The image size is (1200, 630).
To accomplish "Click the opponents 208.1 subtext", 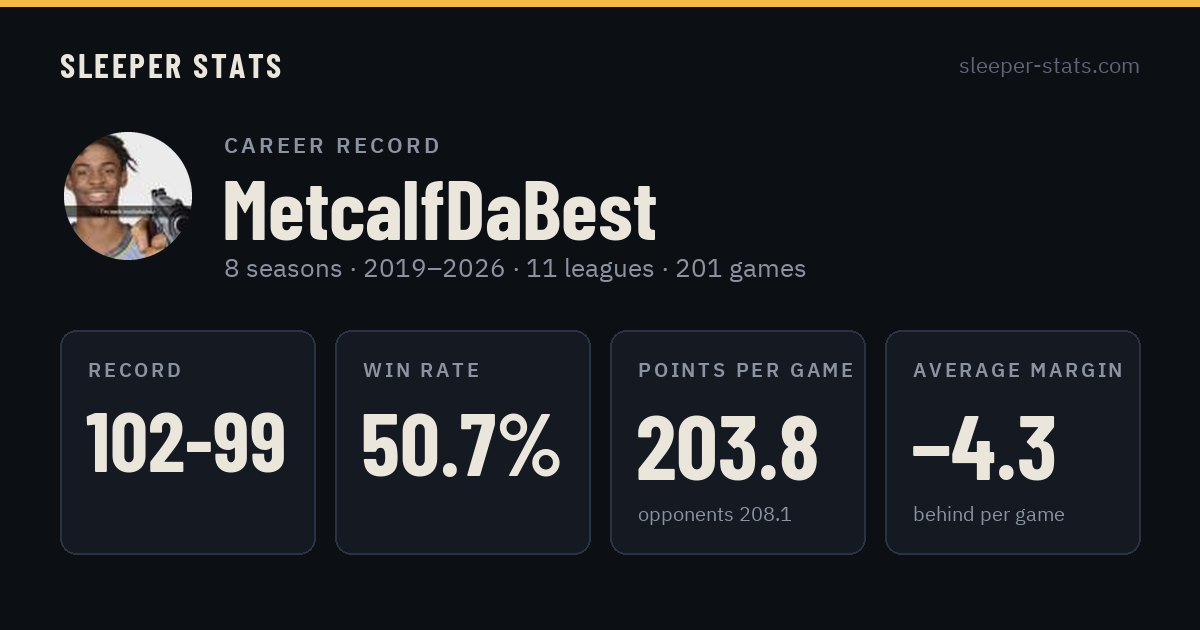I will [x=714, y=515].
